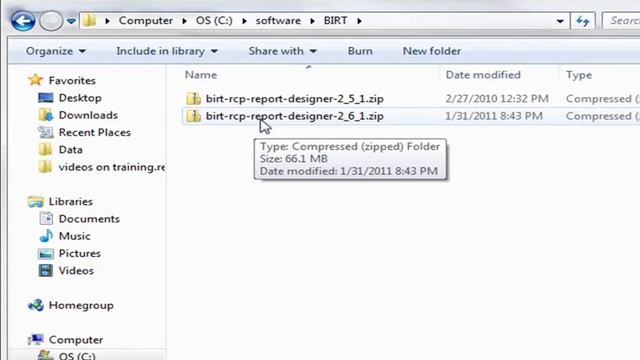Sort by the Date modified column header
The height and width of the screenshot is (360, 640).
click(483, 75)
